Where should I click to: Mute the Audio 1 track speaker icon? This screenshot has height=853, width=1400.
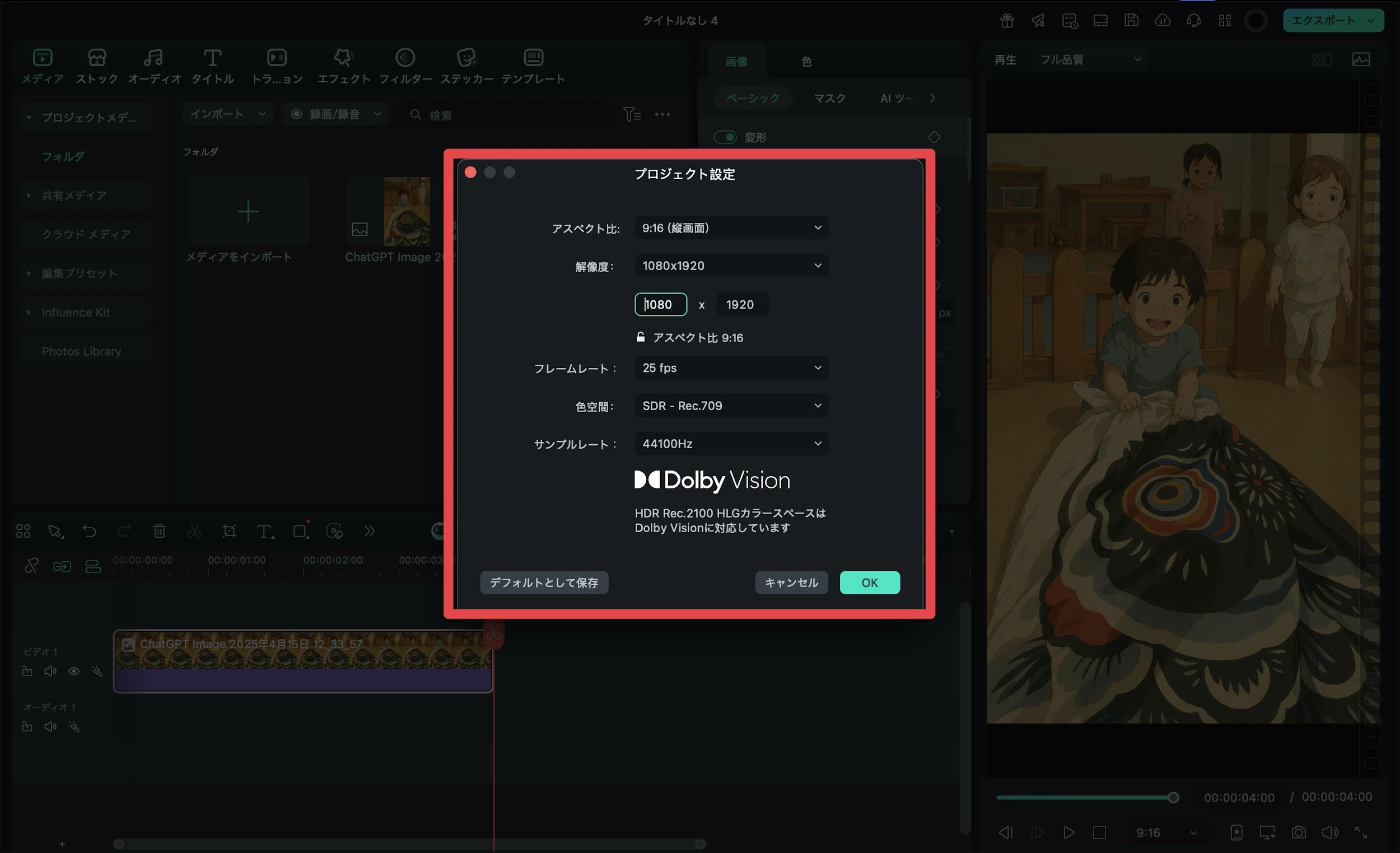[50, 726]
